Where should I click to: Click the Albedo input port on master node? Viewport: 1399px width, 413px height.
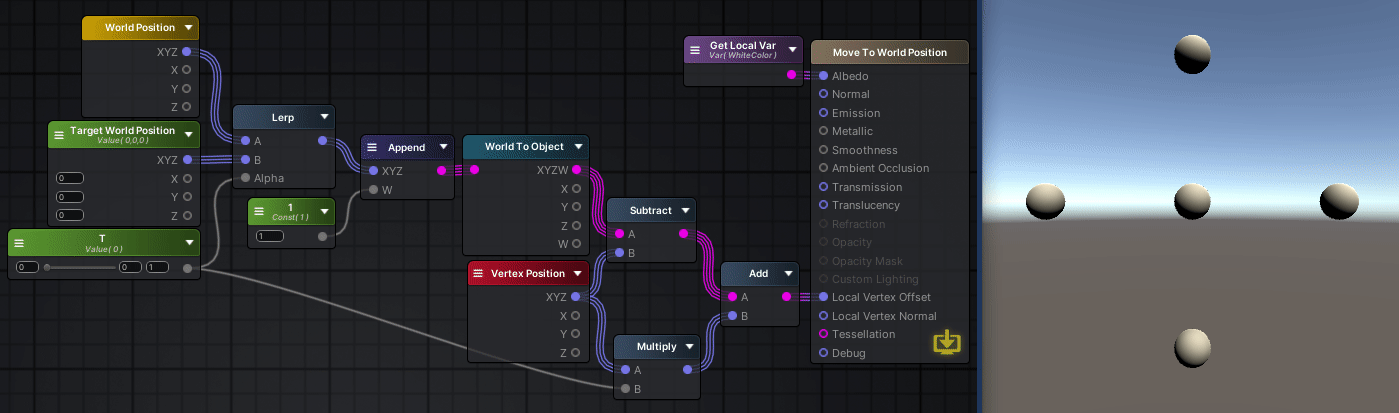823,75
